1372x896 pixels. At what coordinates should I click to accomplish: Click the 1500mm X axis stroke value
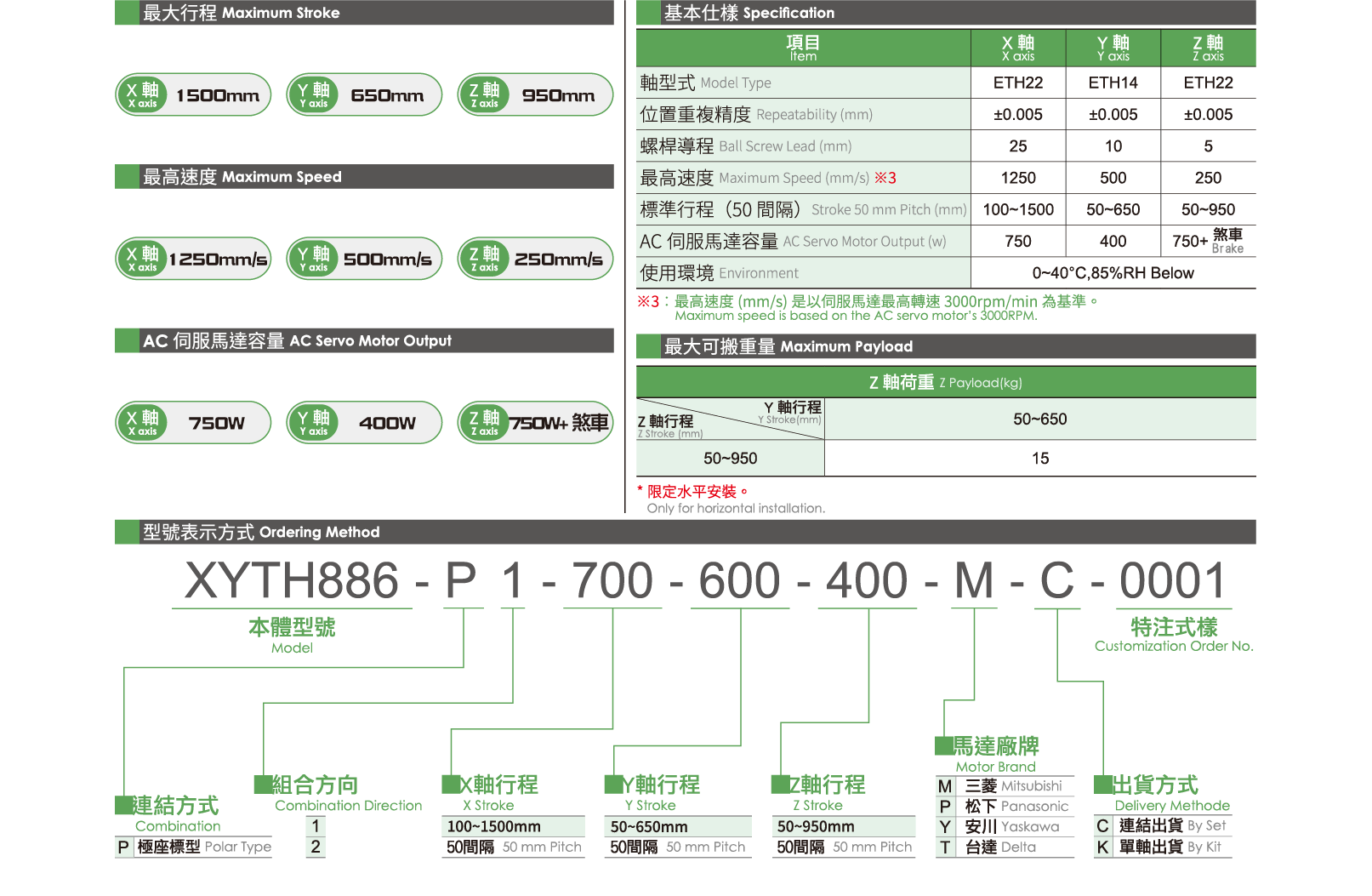point(218,95)
